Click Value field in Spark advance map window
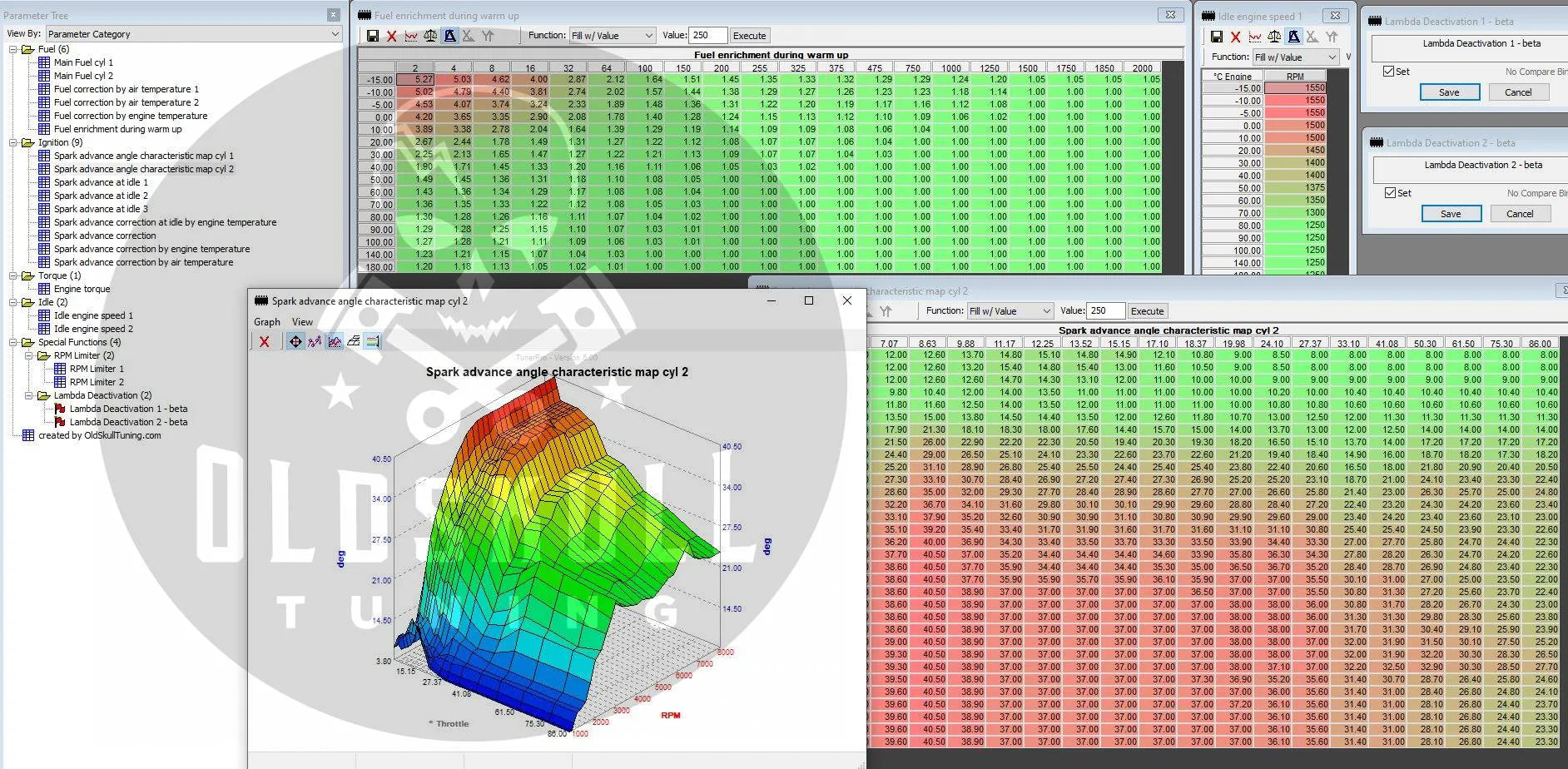Image resolution: width=1568 pixels, height=769 pixels. point(1104,311)
